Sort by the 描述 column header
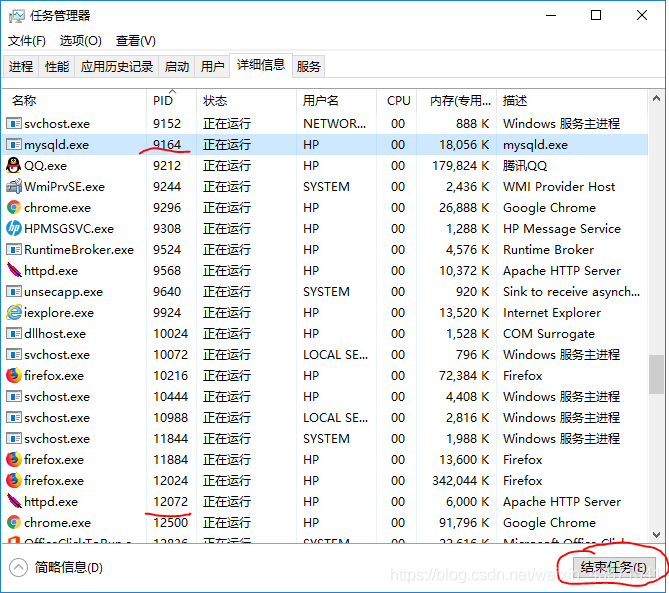 pyautogui.click(x=572, y=101)
